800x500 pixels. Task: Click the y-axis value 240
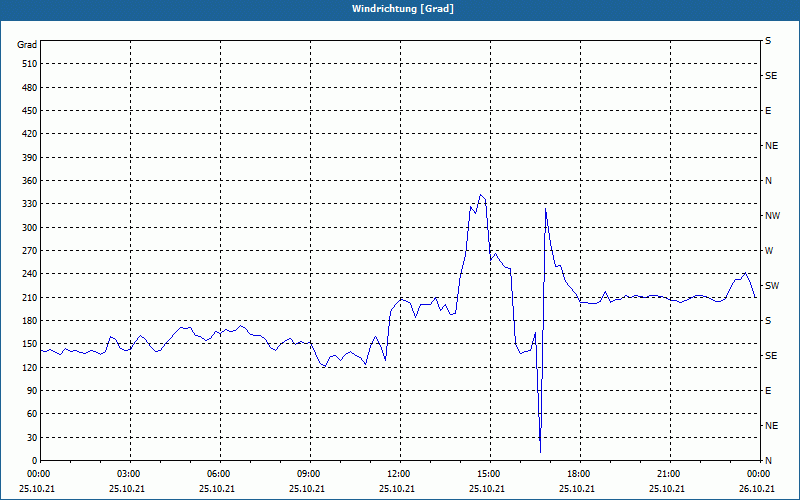tap(30, 274)
